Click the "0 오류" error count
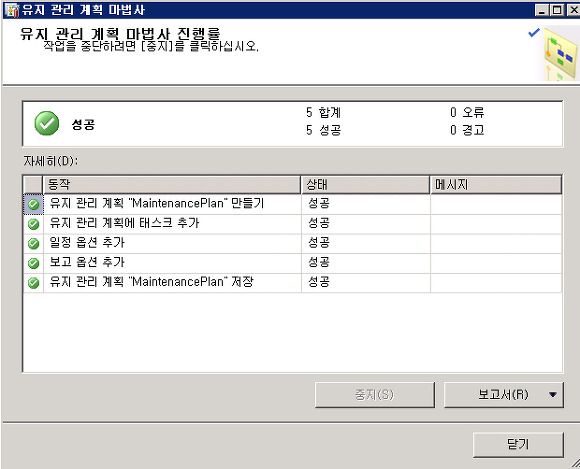This screenshot has width=580, height=469. (x=467, y=112)
